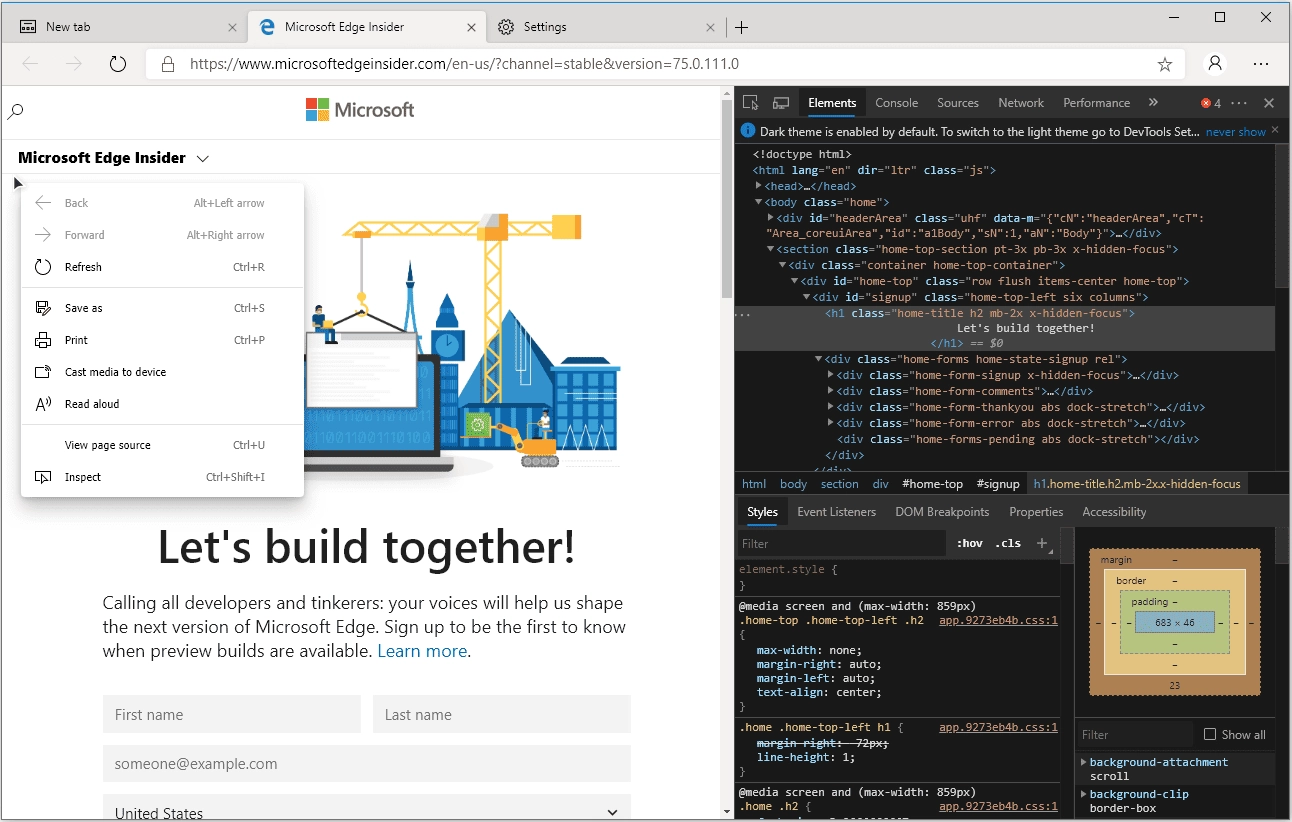
Task: Click #signup in the breadcrumb bar
Action: [998, 484]
